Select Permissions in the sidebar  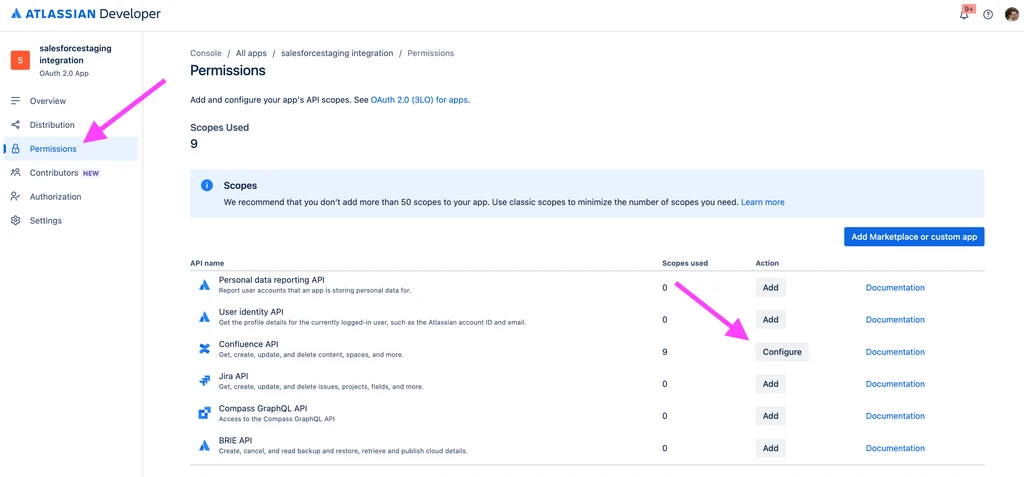pyautogui.click(x=71, y=149)
